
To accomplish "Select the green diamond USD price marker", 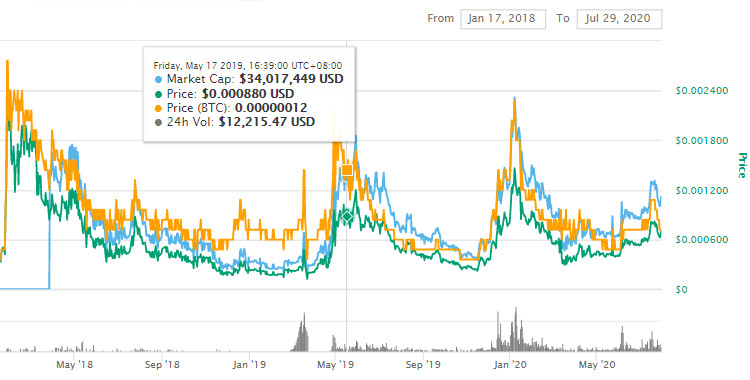I will click(x=347, y=216).
